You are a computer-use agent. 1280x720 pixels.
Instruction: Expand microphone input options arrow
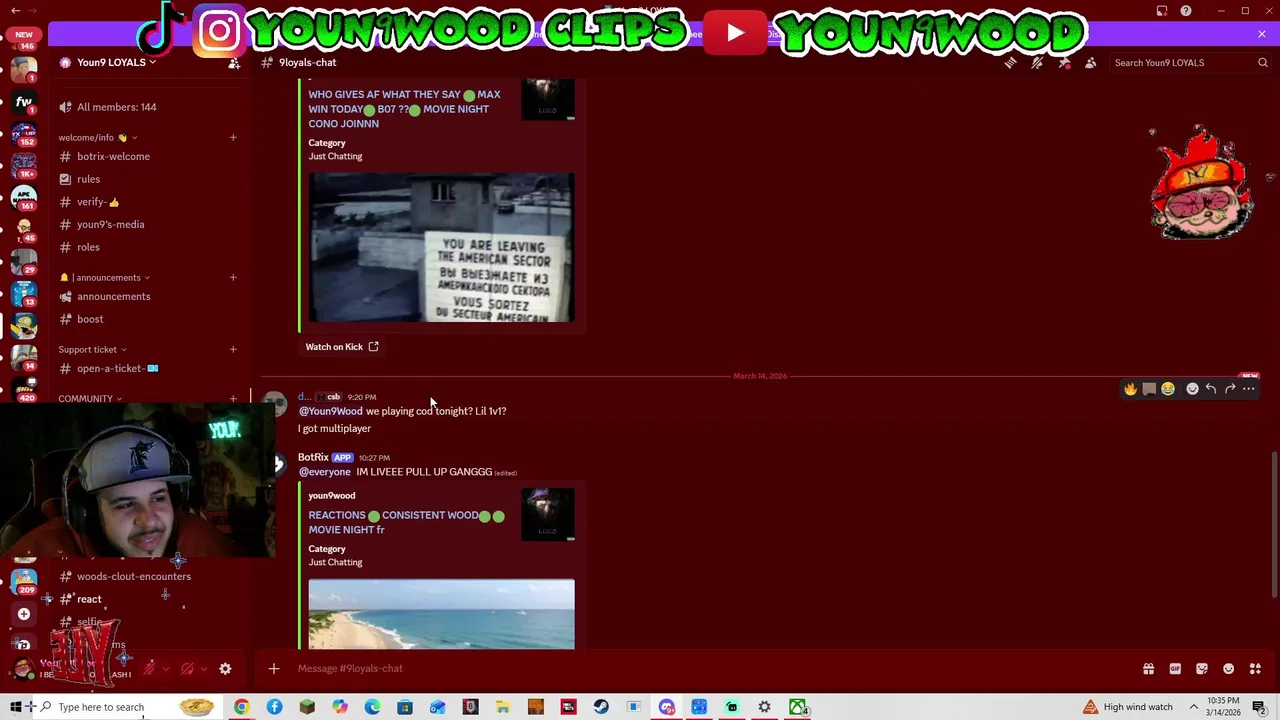(166, 669)
